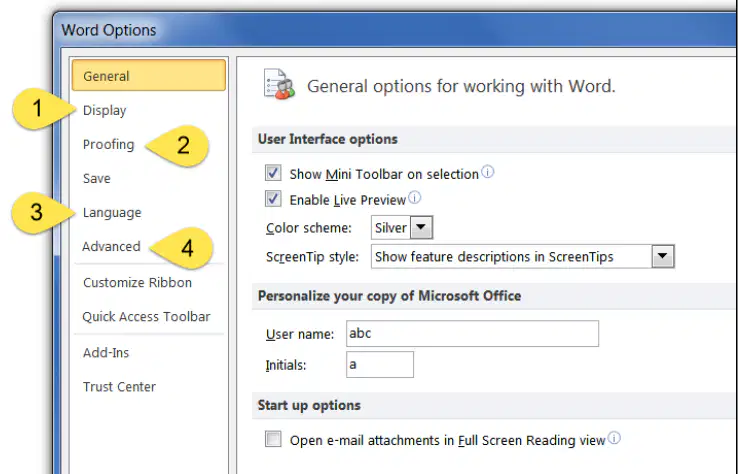
Task: Click info icon next to Enable Live Preview
Action: coord(414,198)
